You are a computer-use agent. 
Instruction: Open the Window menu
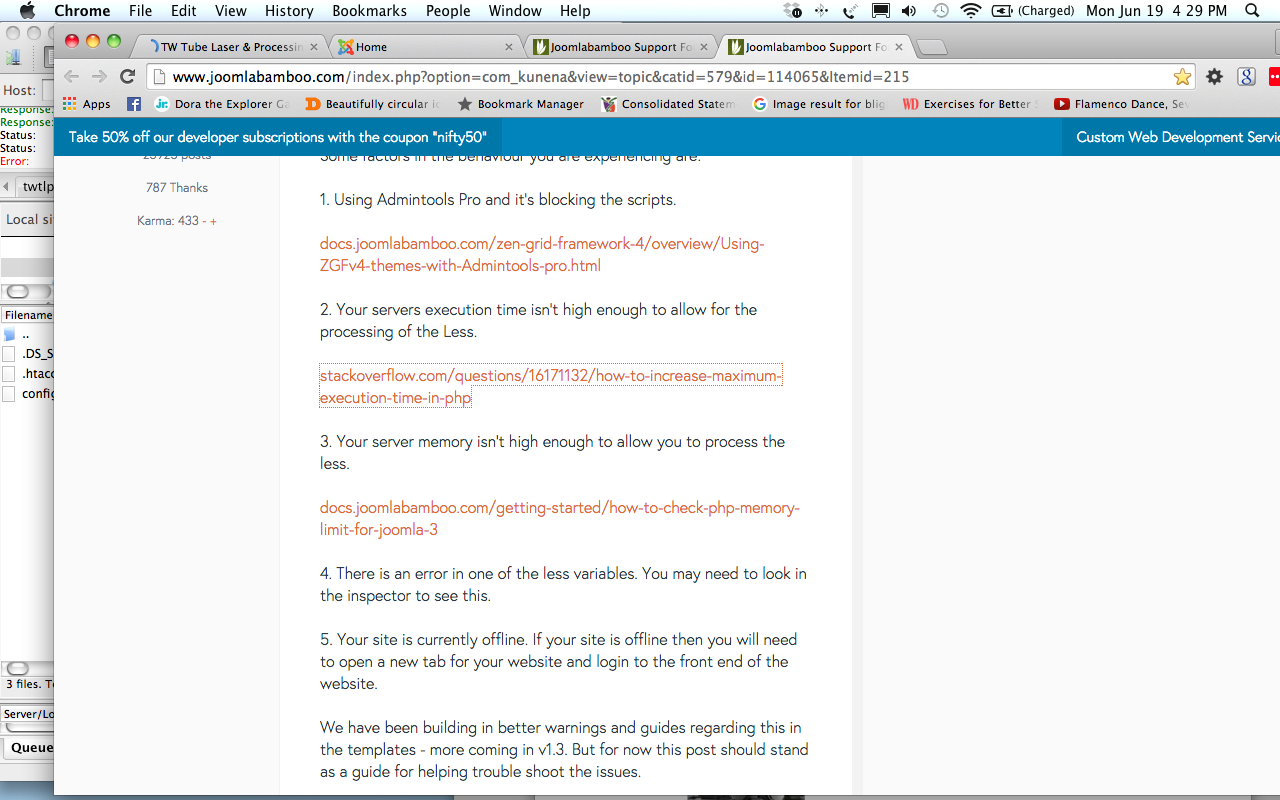click(x=515, y=11)
